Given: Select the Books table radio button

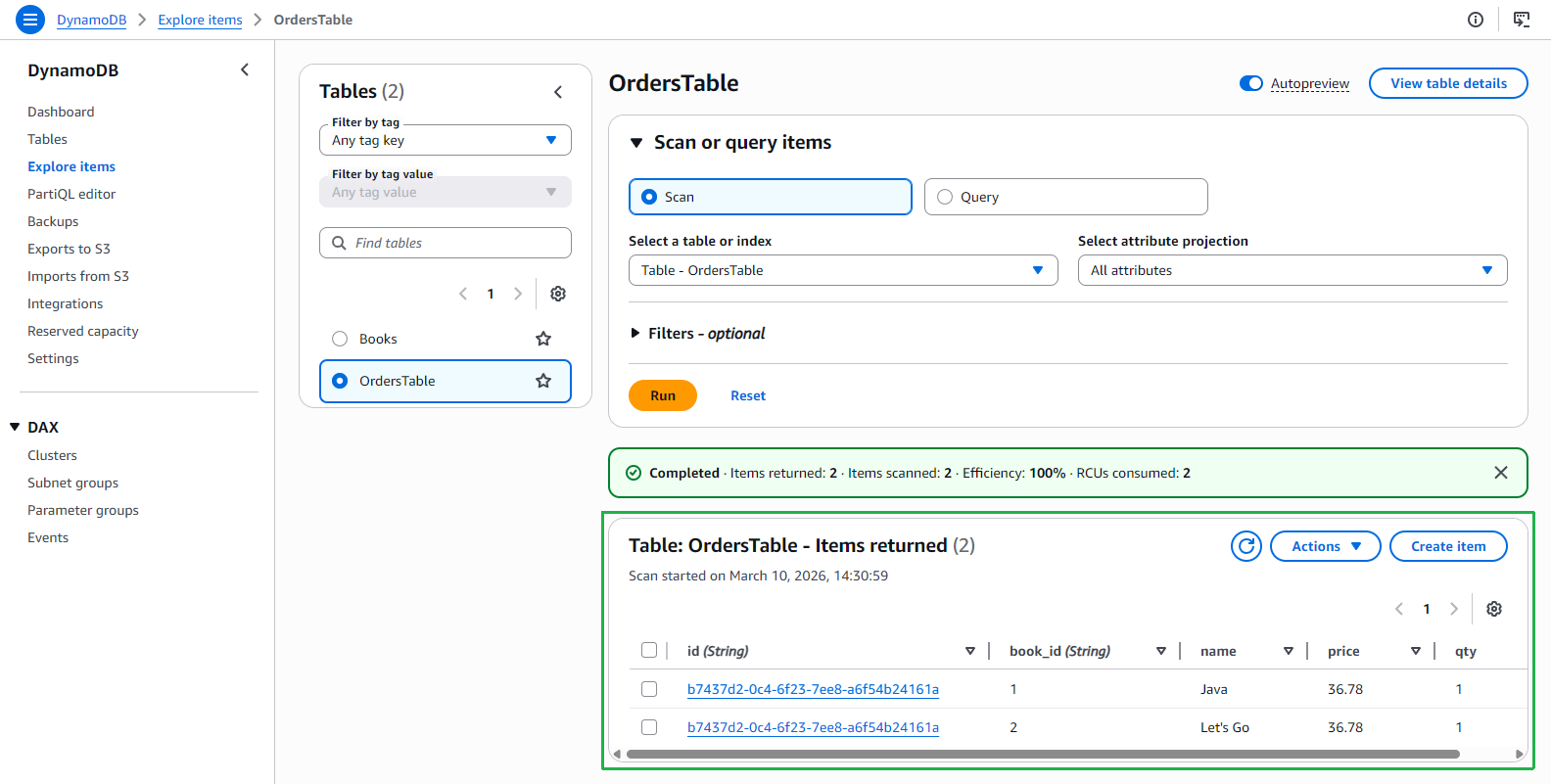Looking at the screenshot, I should [340, 339].
